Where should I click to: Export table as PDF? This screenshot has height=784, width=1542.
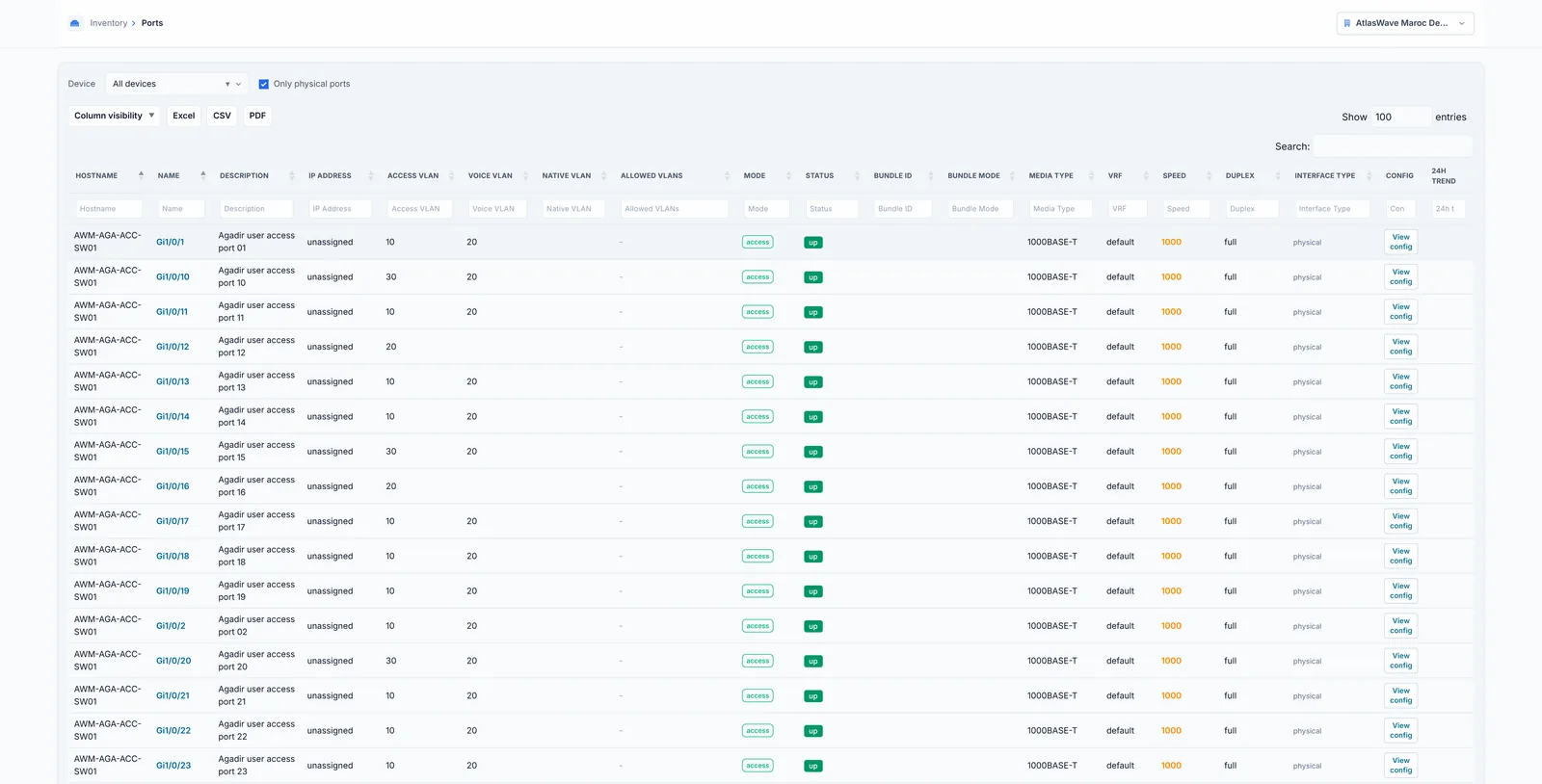click(x=257, y=116)
